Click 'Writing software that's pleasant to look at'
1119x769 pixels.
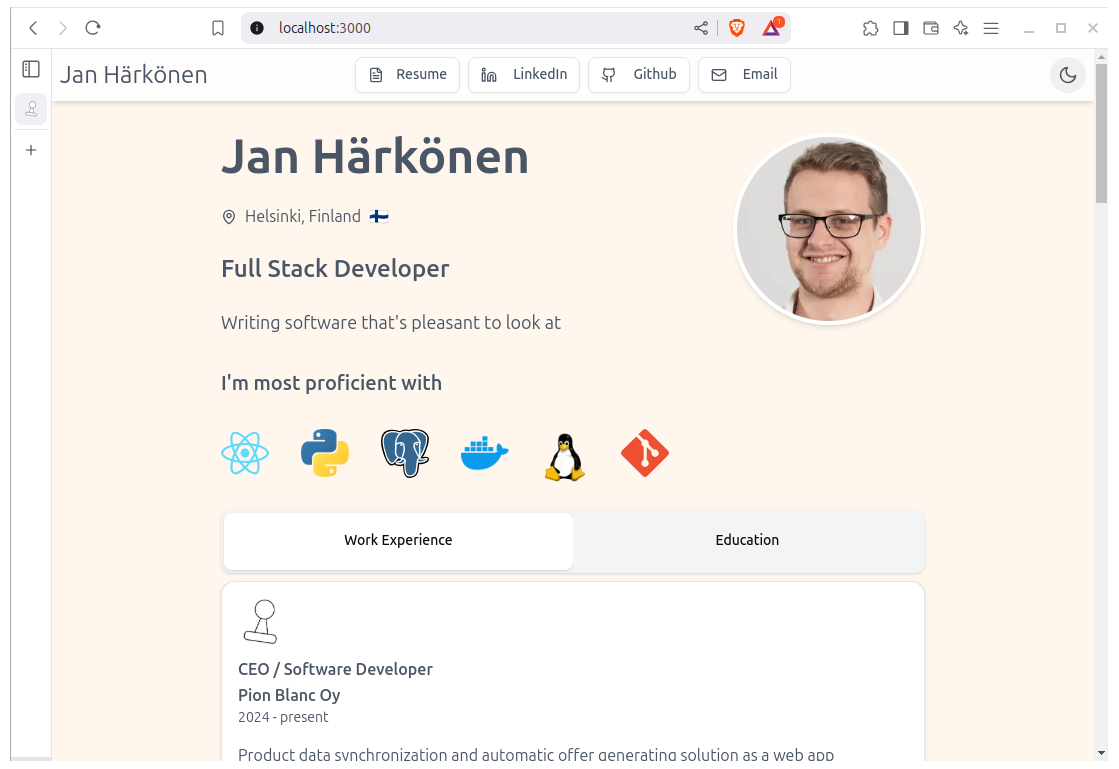[391, 322]
